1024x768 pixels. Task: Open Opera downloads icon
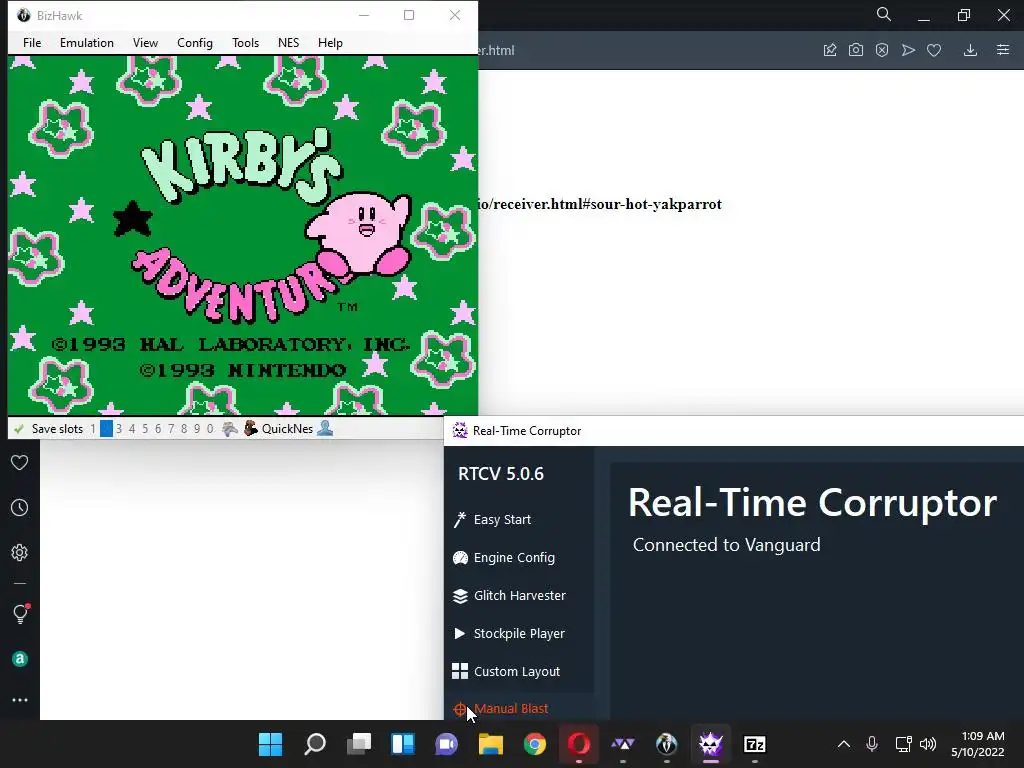970,50
